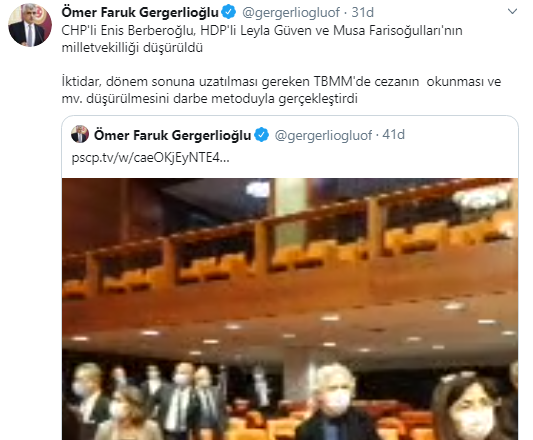Click the blank card area right of 41d
533x440 pixels.
click(461, 135)
